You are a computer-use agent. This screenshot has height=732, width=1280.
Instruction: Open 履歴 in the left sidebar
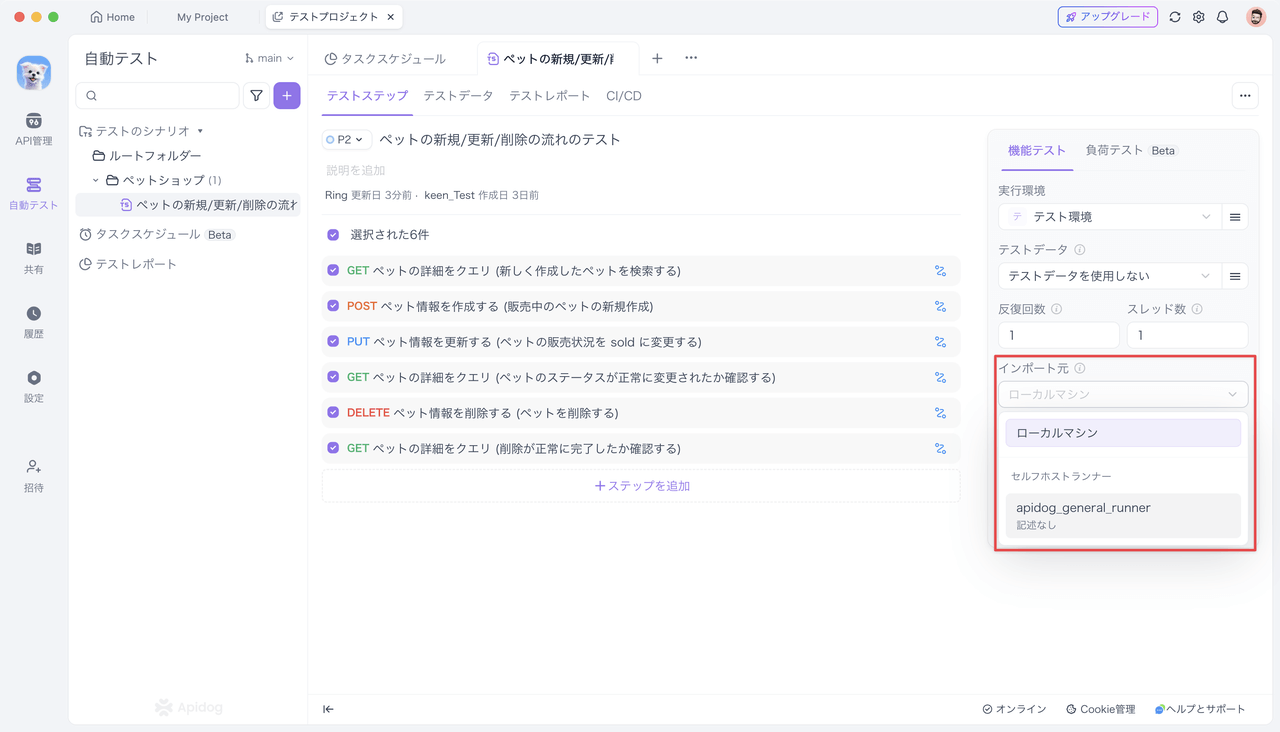[x=34, y=322]
